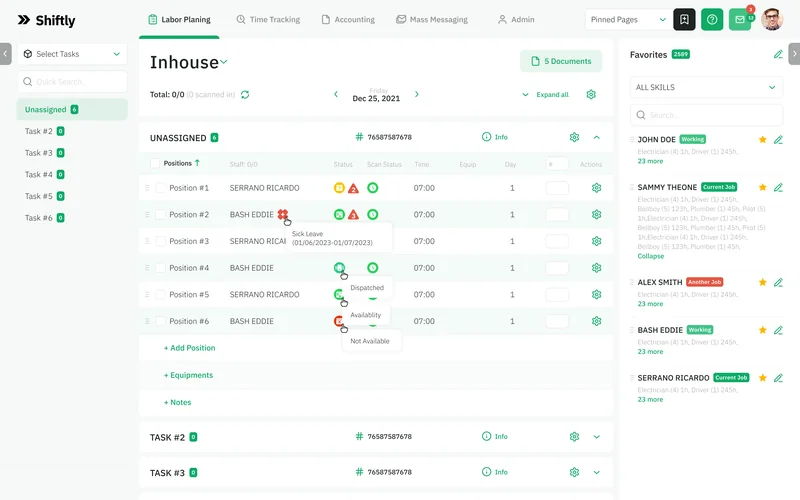
Task: Switch to the Accounting tab
Action: (348, 19)
